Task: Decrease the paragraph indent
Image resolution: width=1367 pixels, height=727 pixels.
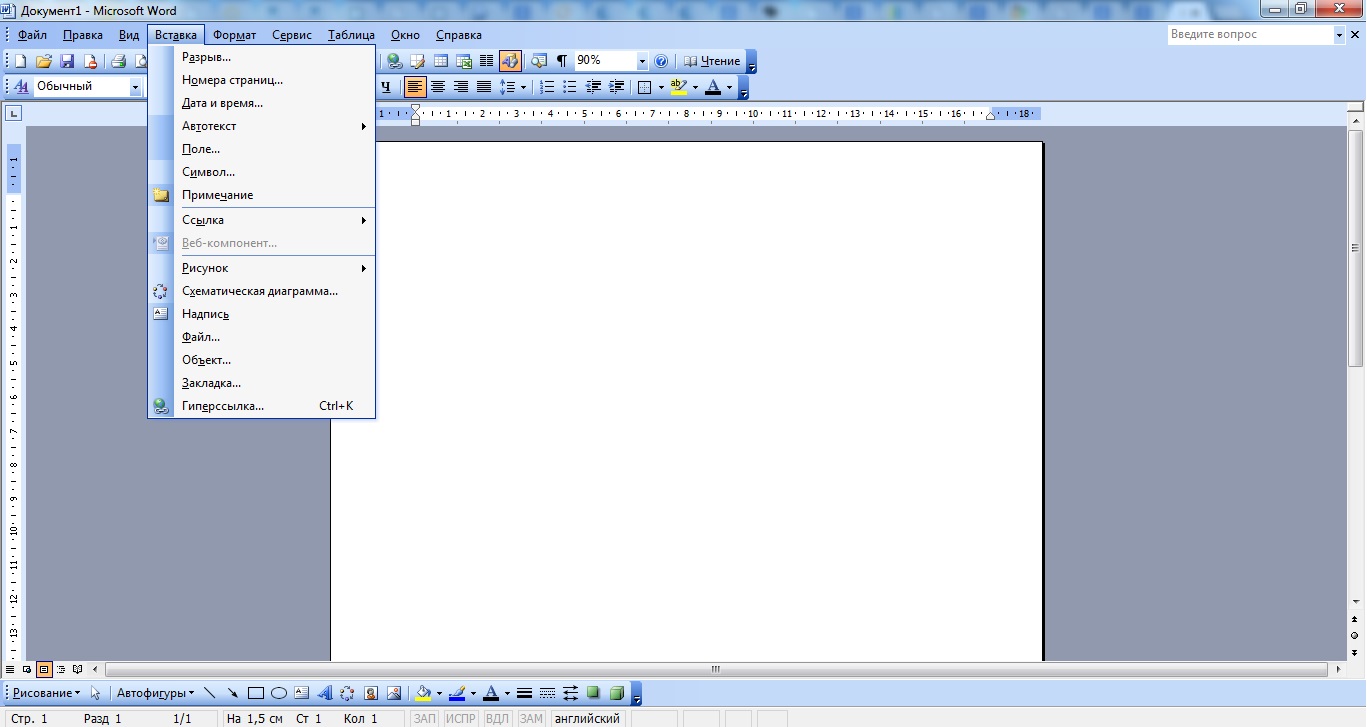Action: [x=594, y=87]
